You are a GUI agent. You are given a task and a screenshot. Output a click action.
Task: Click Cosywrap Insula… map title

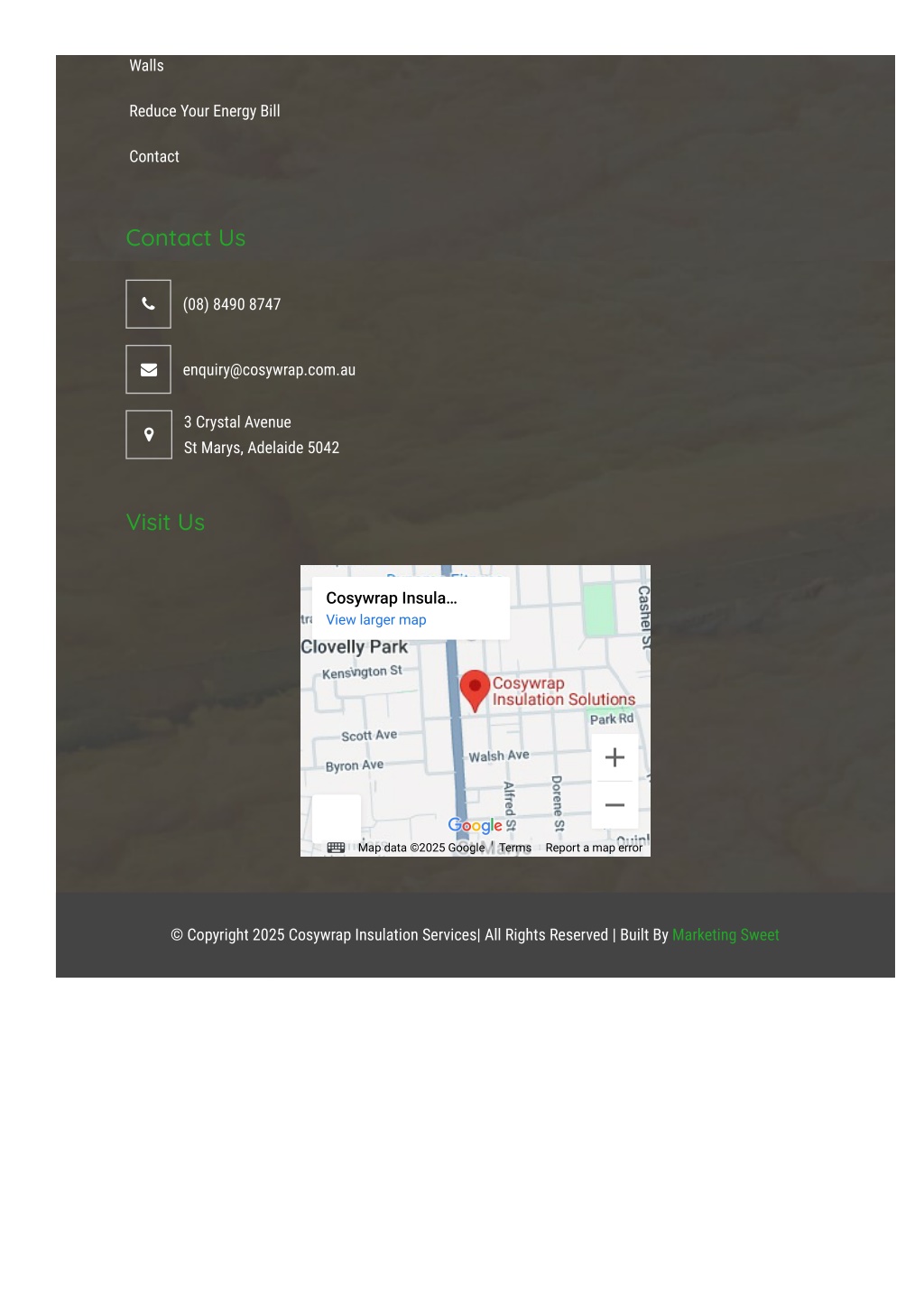[392, 598]
